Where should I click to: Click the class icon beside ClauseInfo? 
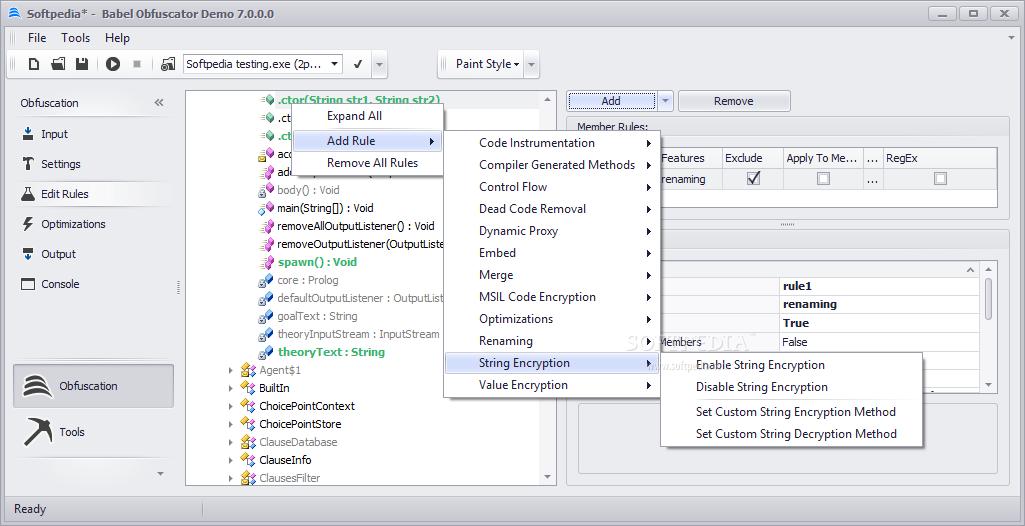(248, 460)
